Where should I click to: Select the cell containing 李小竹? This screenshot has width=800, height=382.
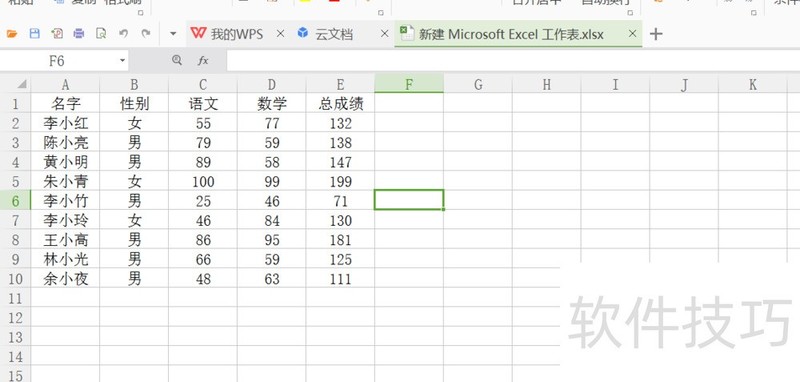(65, 201)
